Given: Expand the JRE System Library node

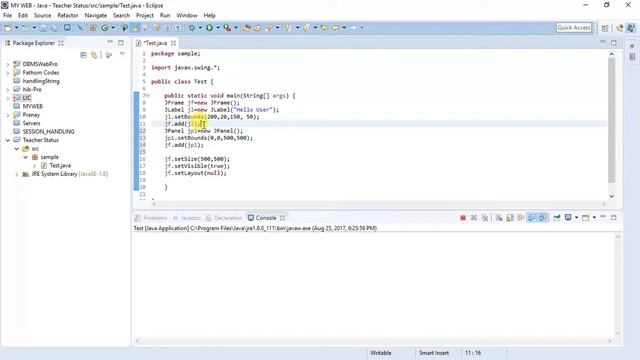Looking at the screenshot, I should [x=17, y=174].
